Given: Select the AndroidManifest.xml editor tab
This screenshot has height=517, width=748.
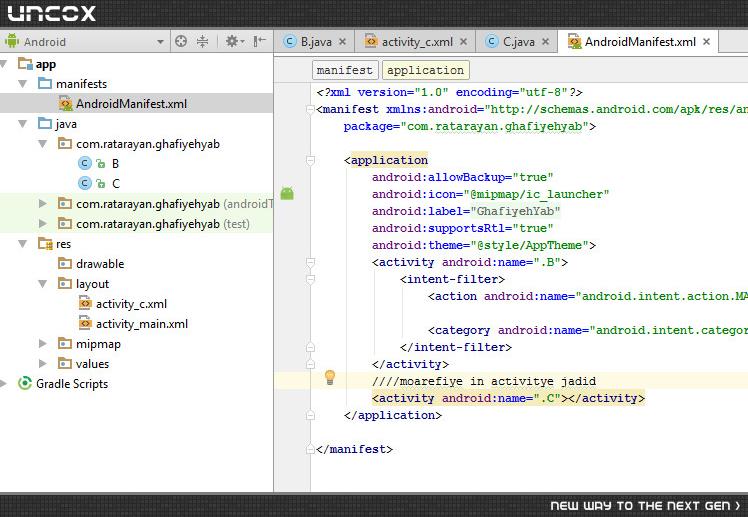Looking at the screenshot, I should 640,42.
